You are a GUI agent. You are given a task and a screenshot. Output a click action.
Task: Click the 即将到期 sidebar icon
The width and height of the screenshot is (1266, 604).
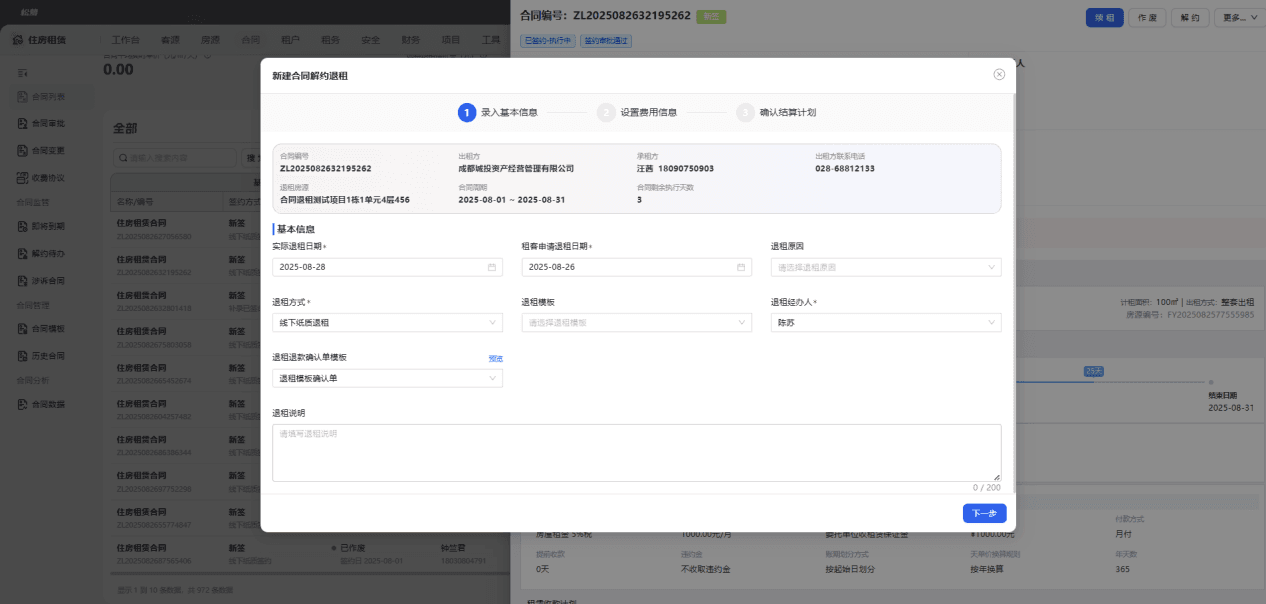pos(23,226)
